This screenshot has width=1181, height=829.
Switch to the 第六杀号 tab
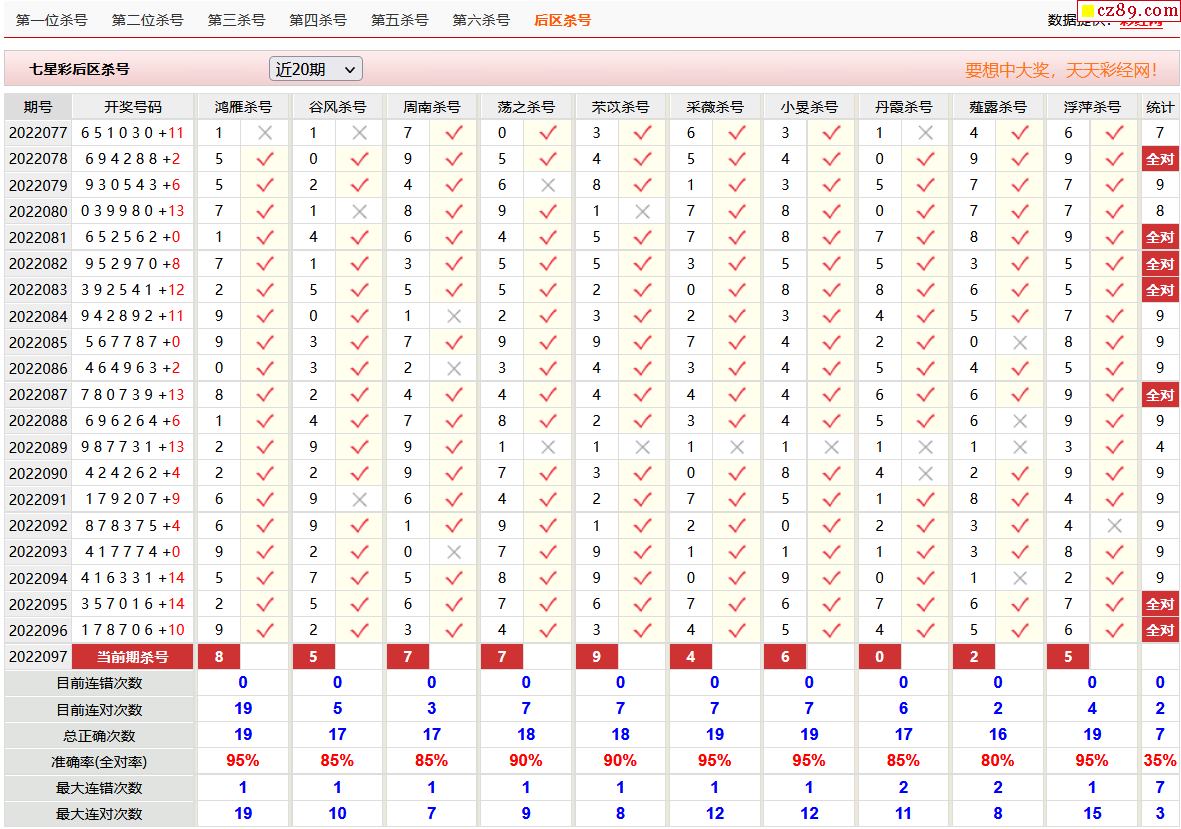481,20
